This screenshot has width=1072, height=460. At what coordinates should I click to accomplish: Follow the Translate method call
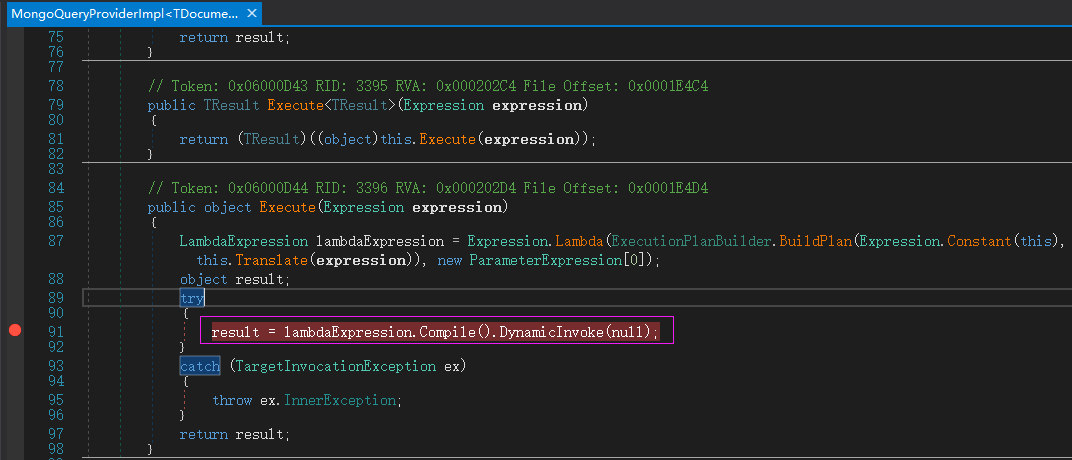272,260
